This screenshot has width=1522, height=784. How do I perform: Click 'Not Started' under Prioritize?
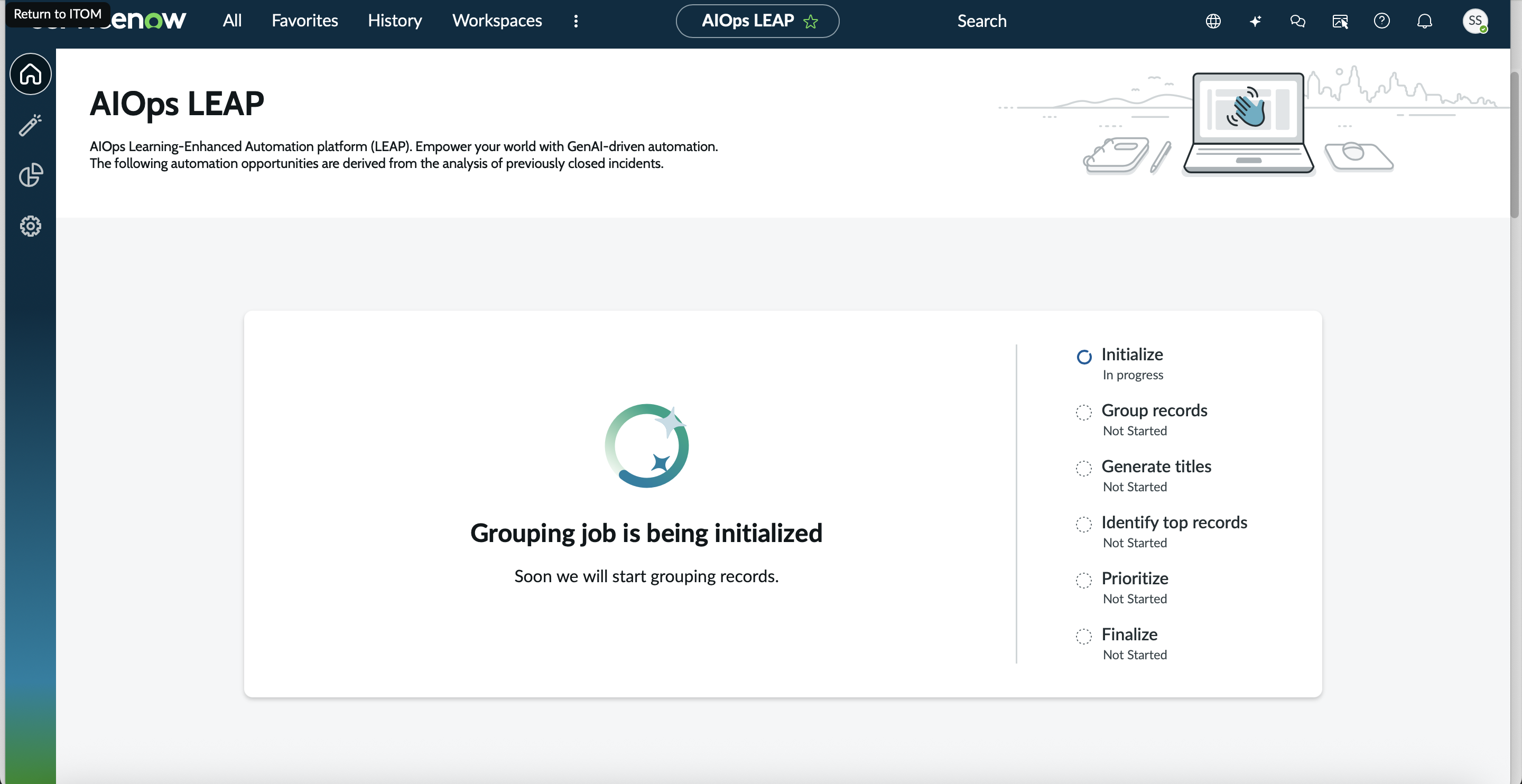1135,599
